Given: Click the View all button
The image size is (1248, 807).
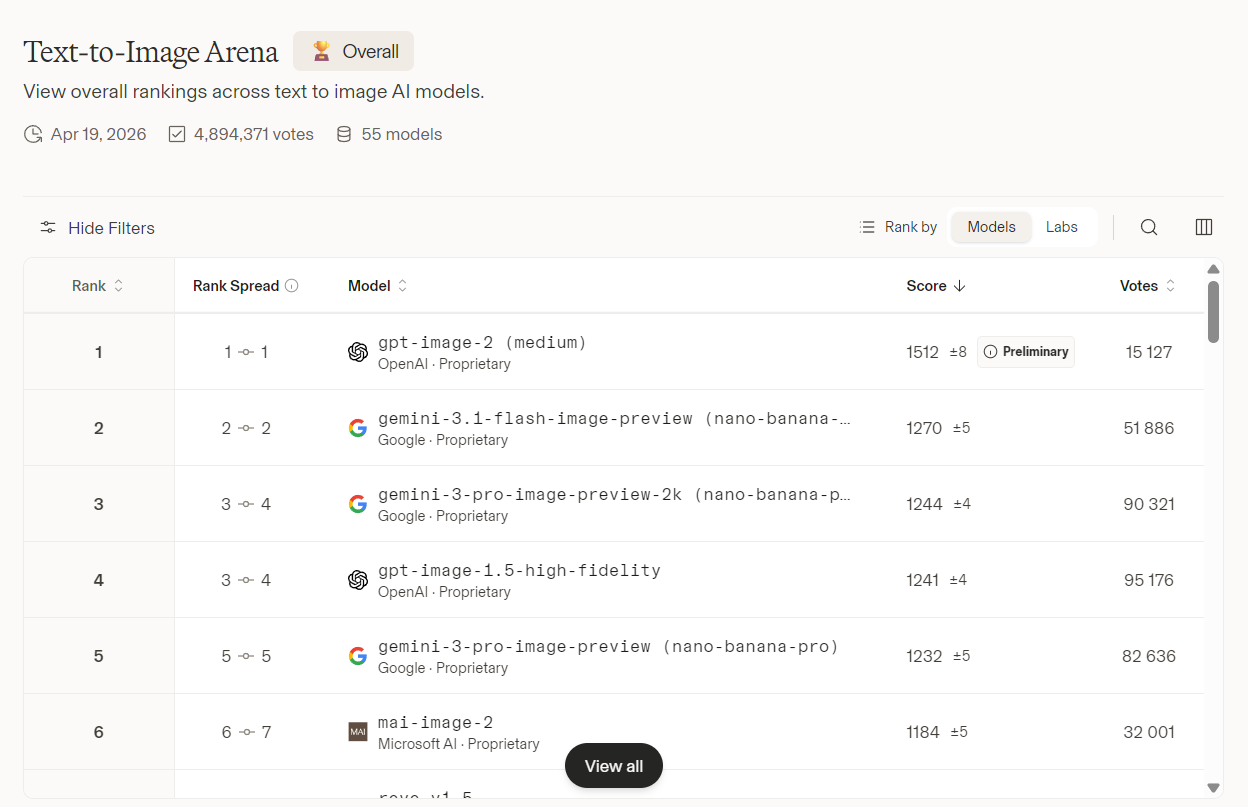Looking at the screenshot, I should coord(614,766).
